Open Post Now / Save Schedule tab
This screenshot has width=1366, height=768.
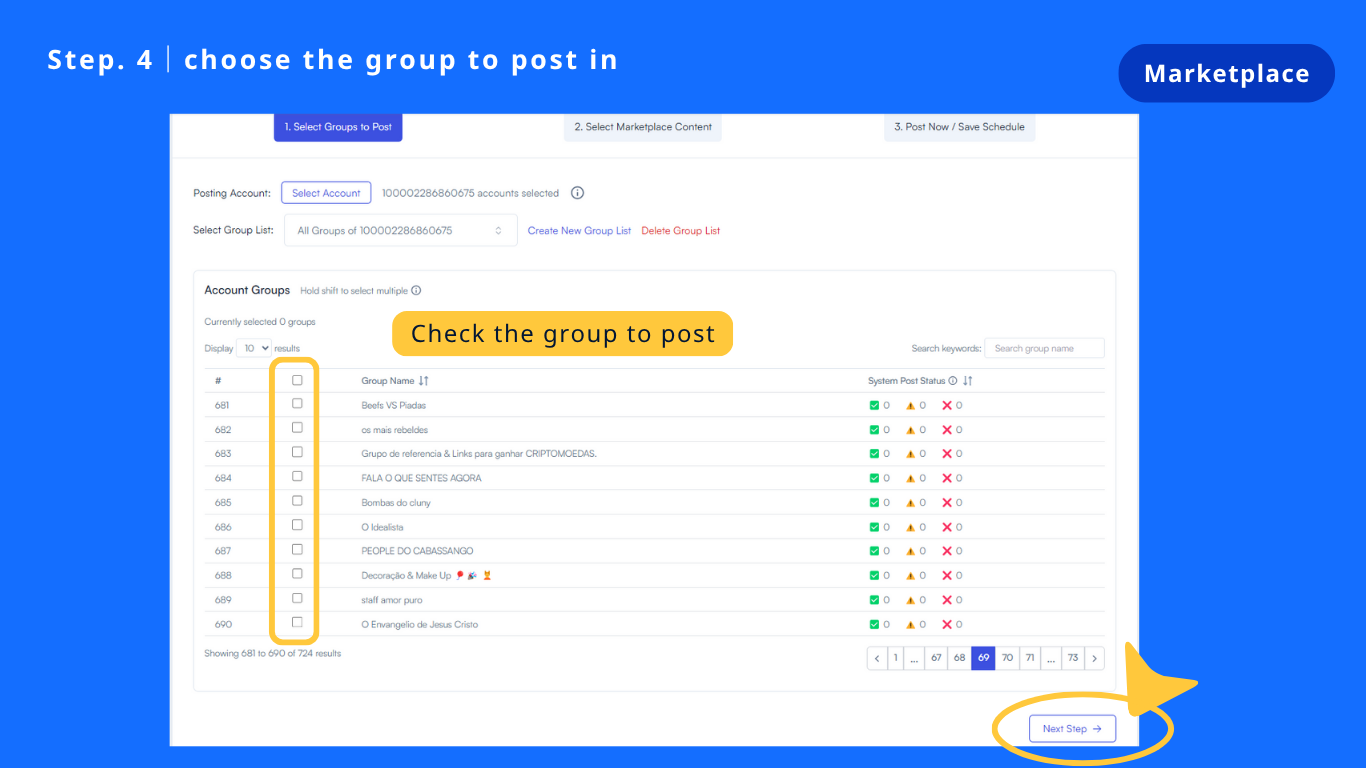pyautogui.click(x=959, y=127)
